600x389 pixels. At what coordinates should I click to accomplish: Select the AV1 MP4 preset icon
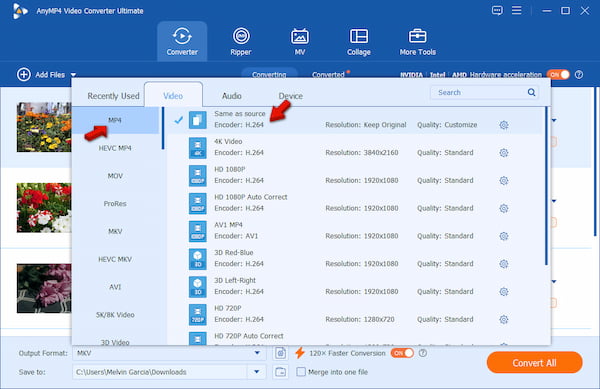click(x=197, y=231)
